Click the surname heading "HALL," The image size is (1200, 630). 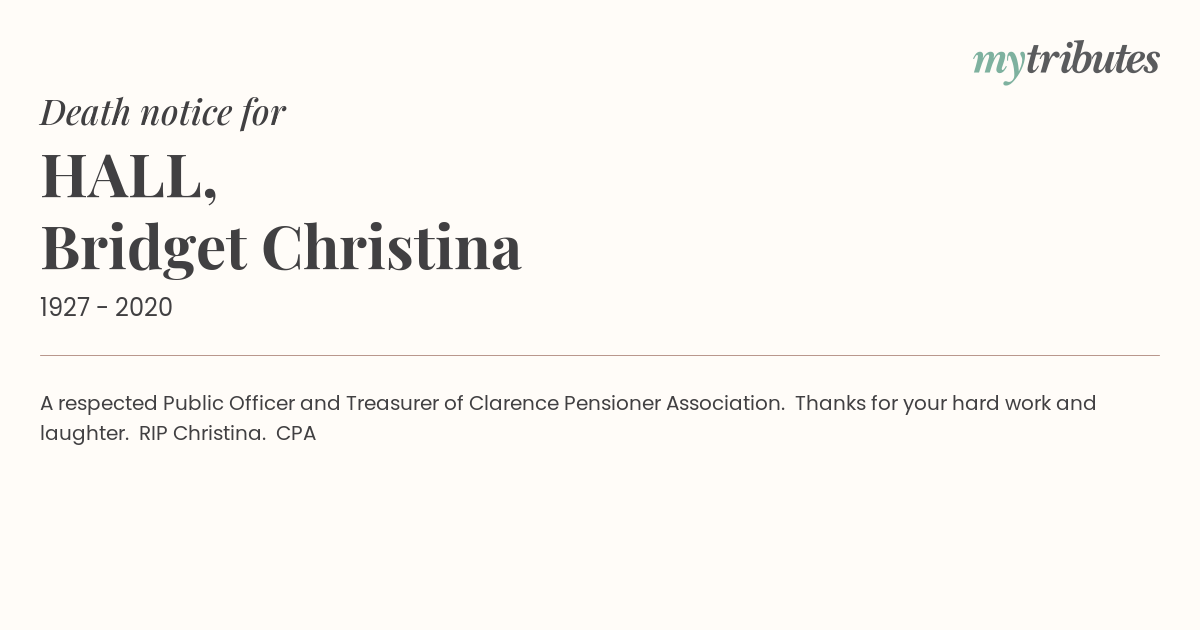click(129, 176)
